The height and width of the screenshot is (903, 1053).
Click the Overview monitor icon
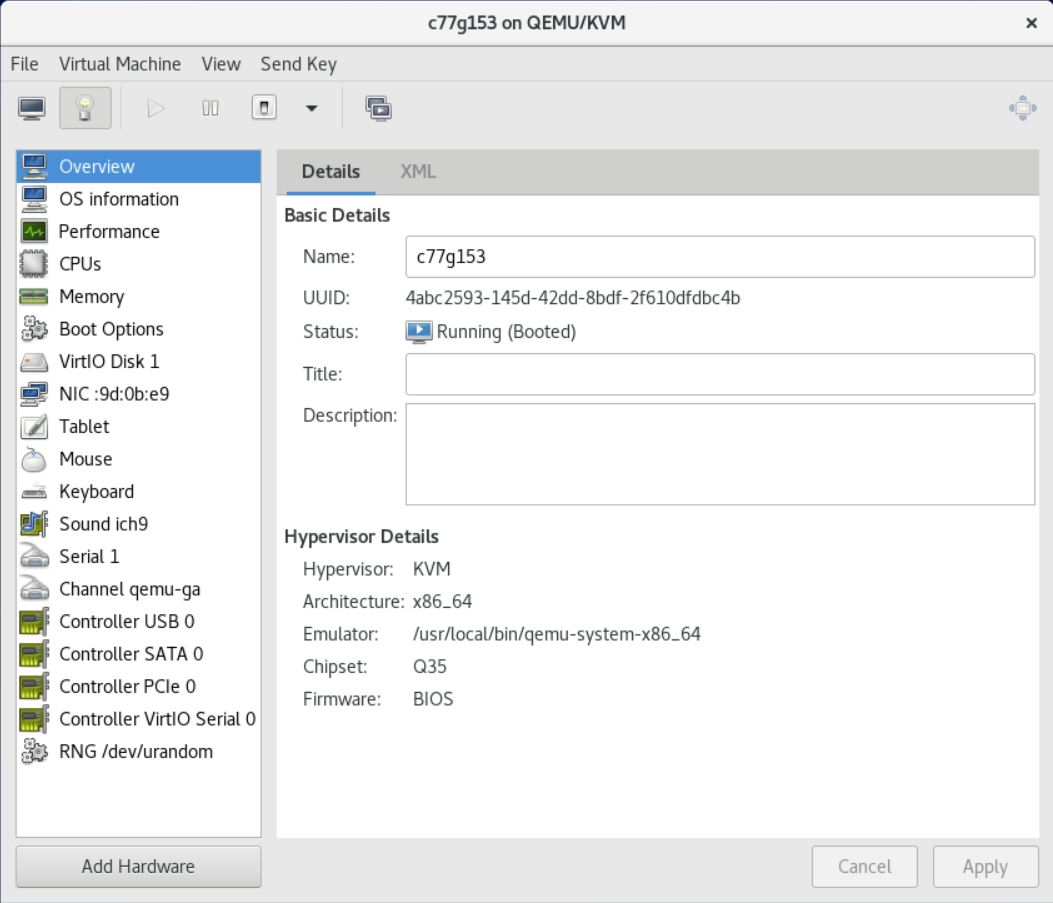[34, 167]
